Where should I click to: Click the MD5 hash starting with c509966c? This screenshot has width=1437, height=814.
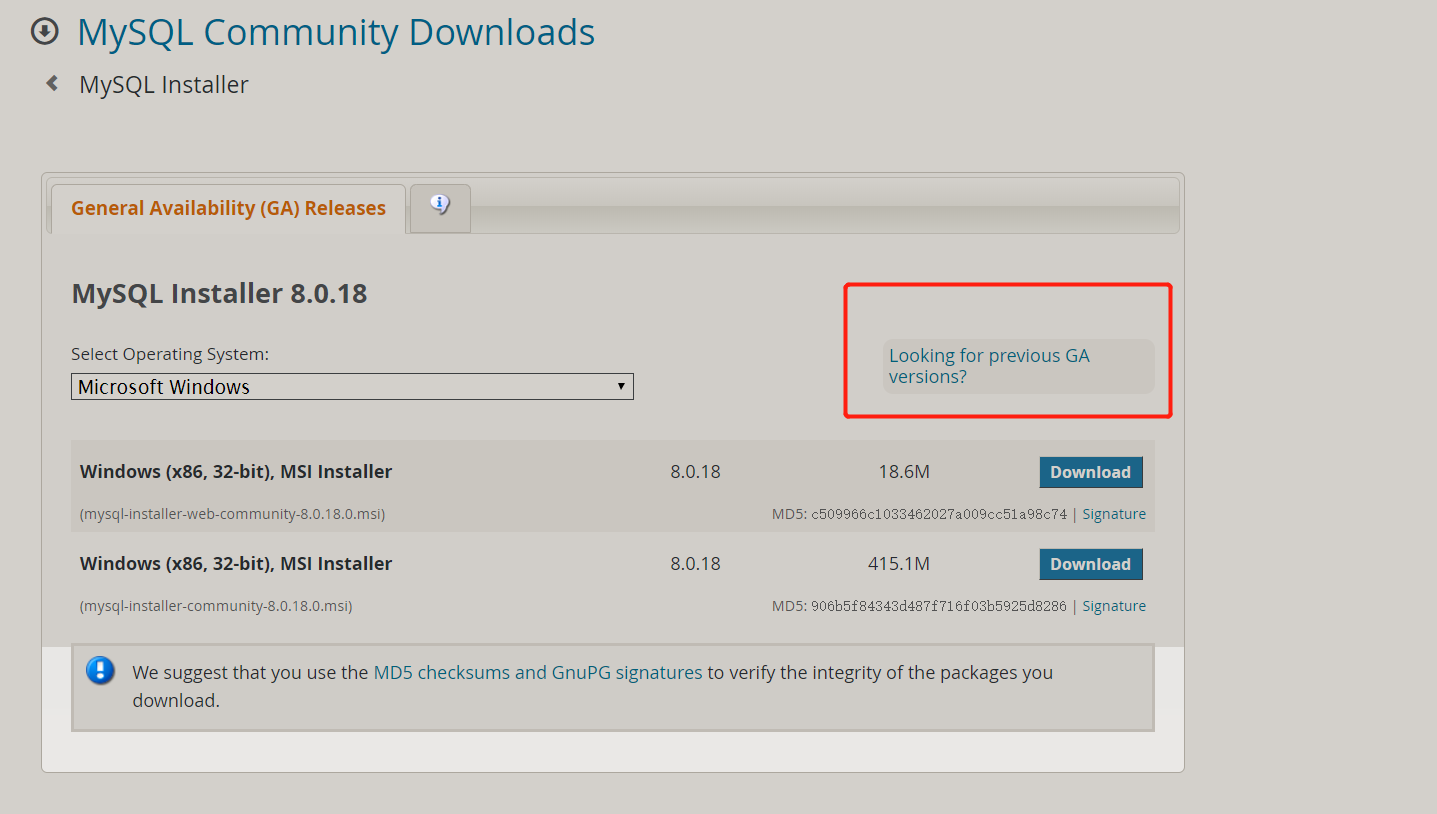tap(938, 514)
